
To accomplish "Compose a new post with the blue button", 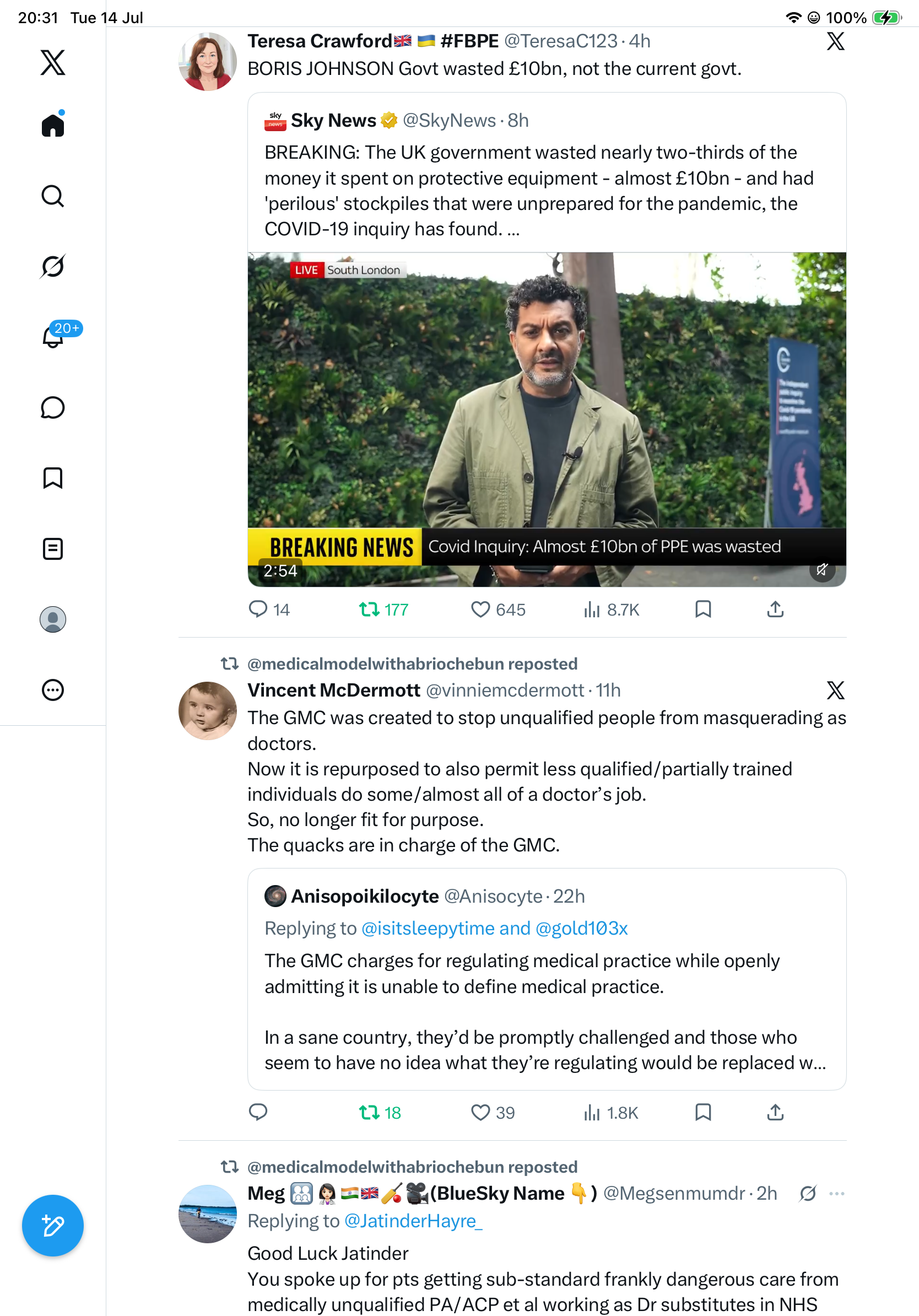I will point(53,1226).
